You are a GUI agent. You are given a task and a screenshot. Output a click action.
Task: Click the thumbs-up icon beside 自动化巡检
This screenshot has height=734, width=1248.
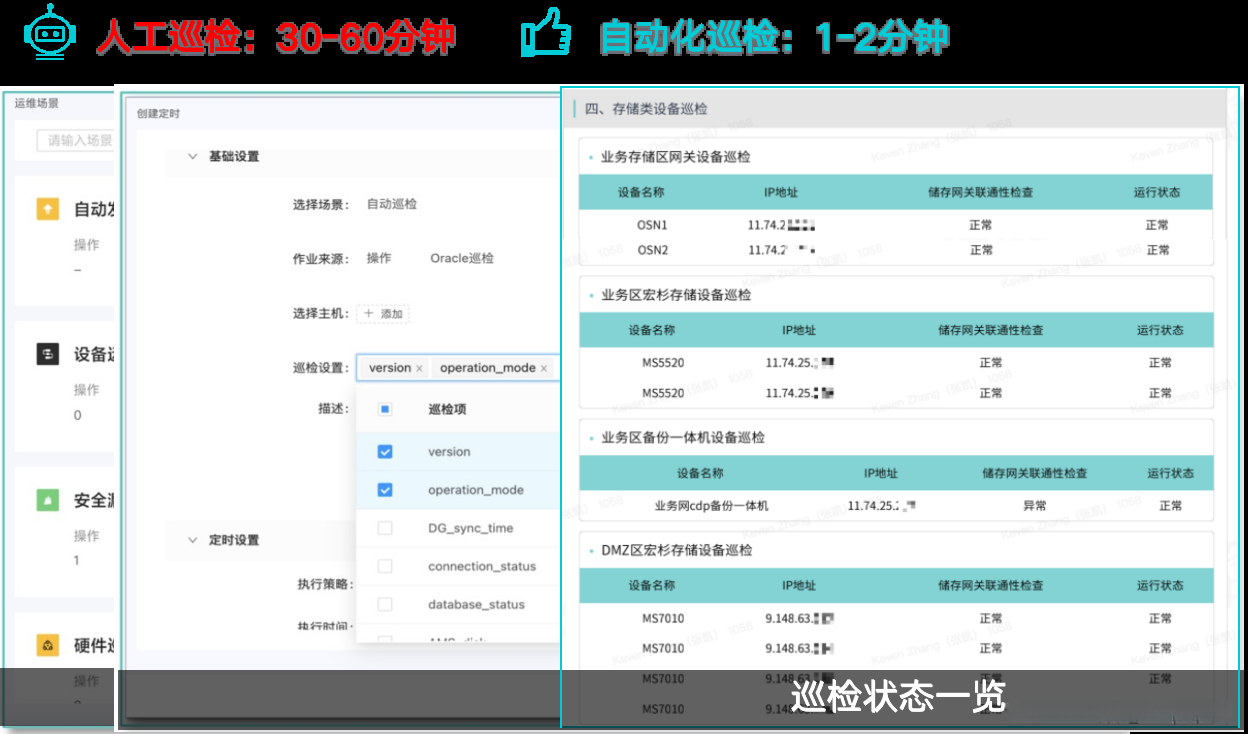click(x=545, y=30)
